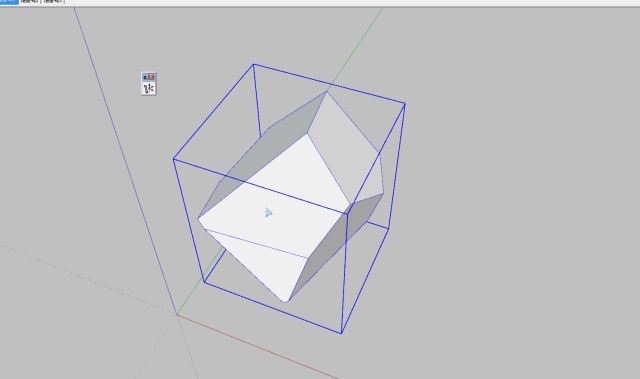This screenshot has height=379, width=640.
Task: Activate the colored-arrows axes tool icon
Action: pyautogui.click(x=149, y=88)
